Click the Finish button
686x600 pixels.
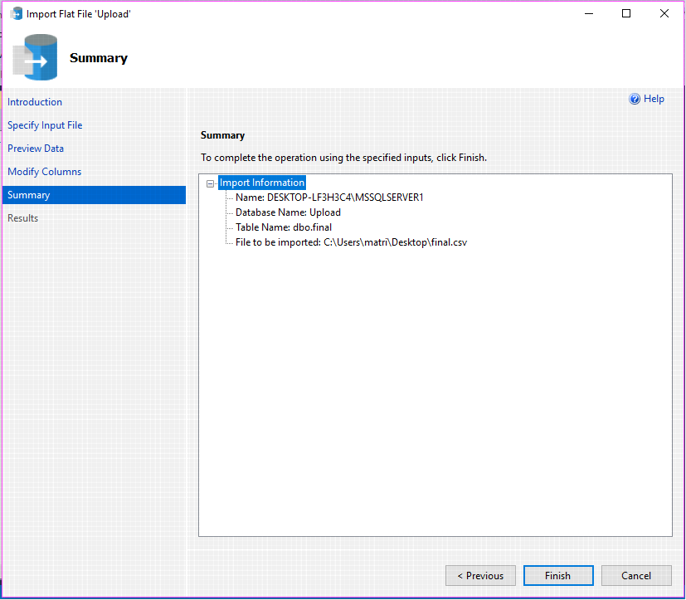[x=558, y=575]
